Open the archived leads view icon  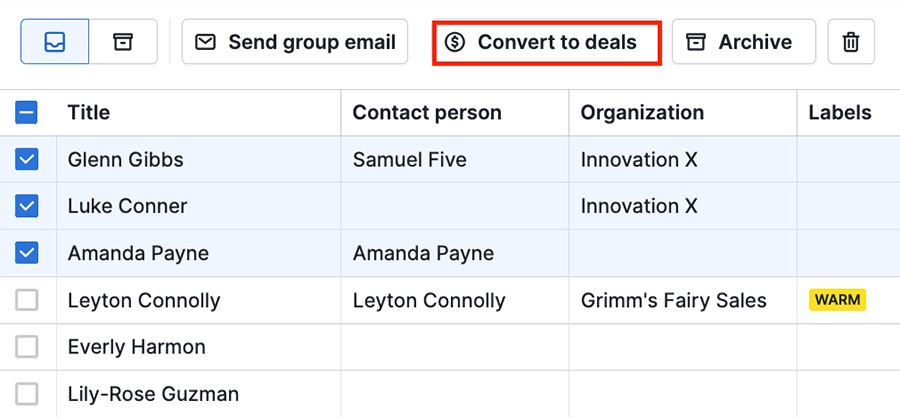coord(123,42)
